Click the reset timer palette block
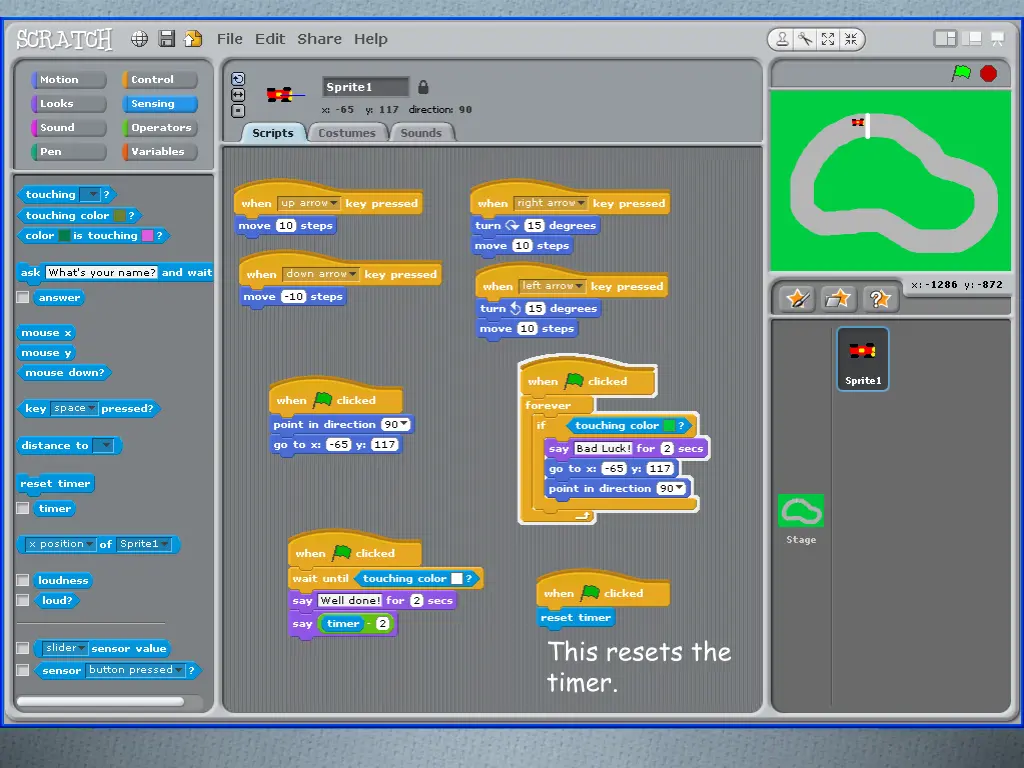The height and width of the screenshot is (768, 1024). (56, 484)
